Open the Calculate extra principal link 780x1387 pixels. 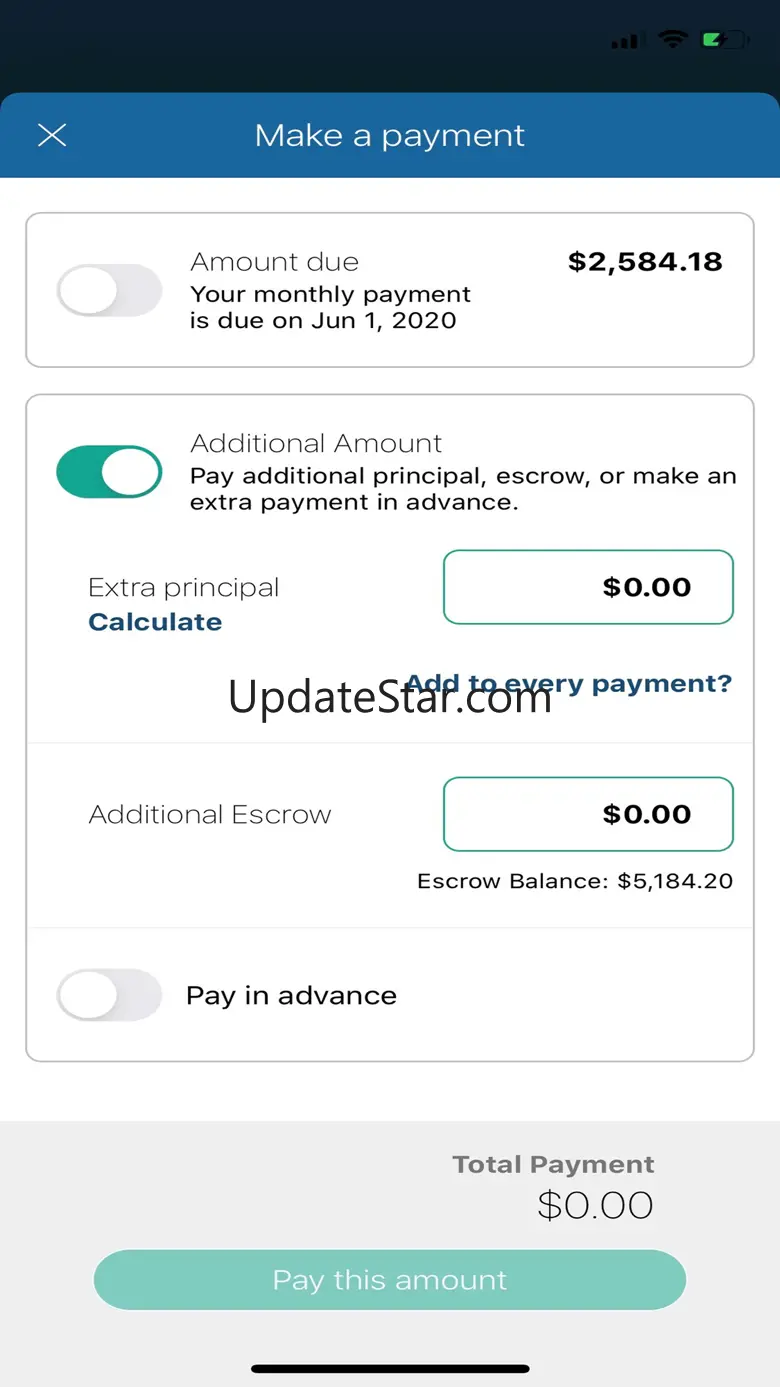pyautogui.click(x=155, y=622)
